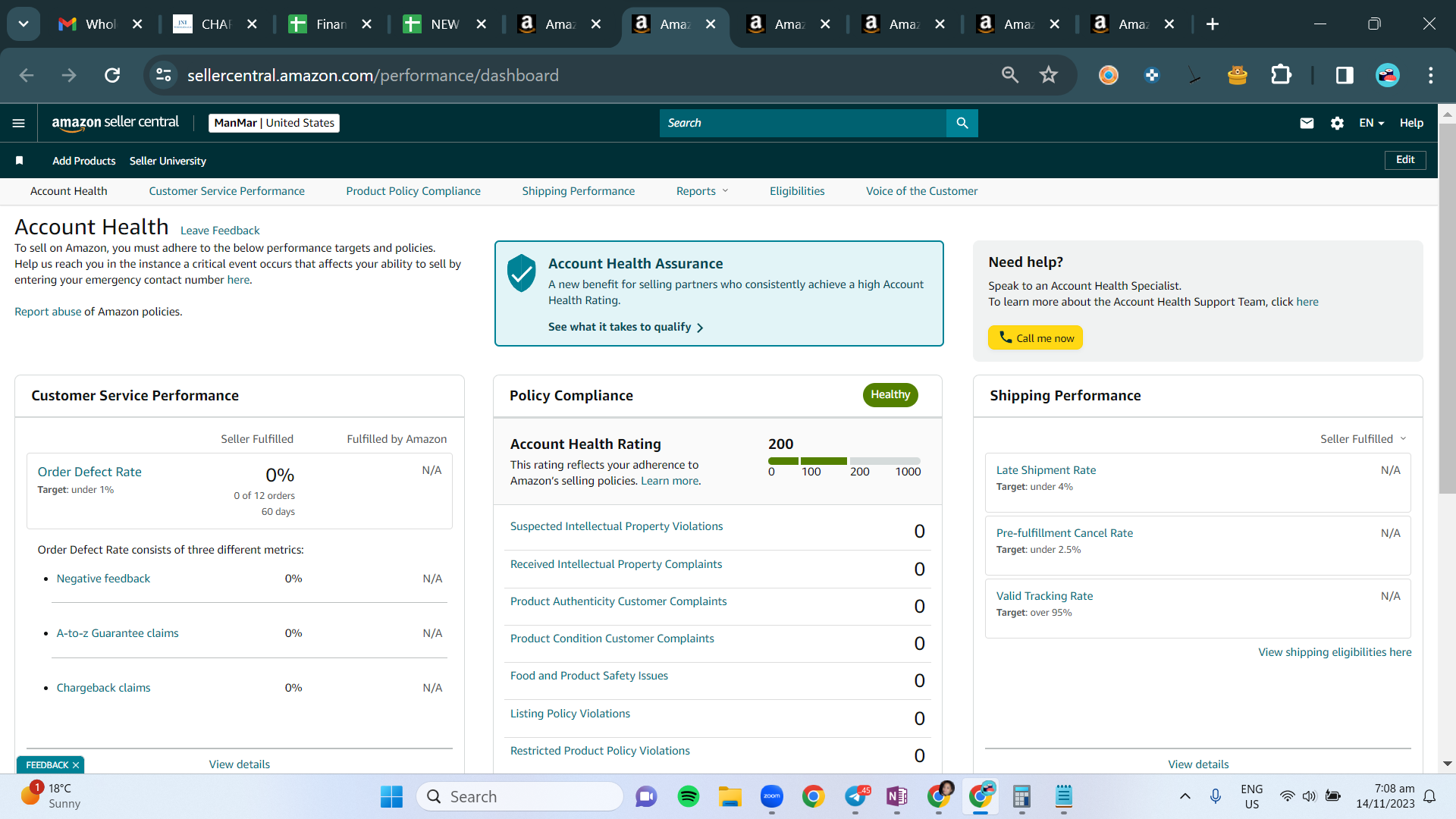
Task: Open the browser zoom magnifier icon
Action: click(1010, 75)
